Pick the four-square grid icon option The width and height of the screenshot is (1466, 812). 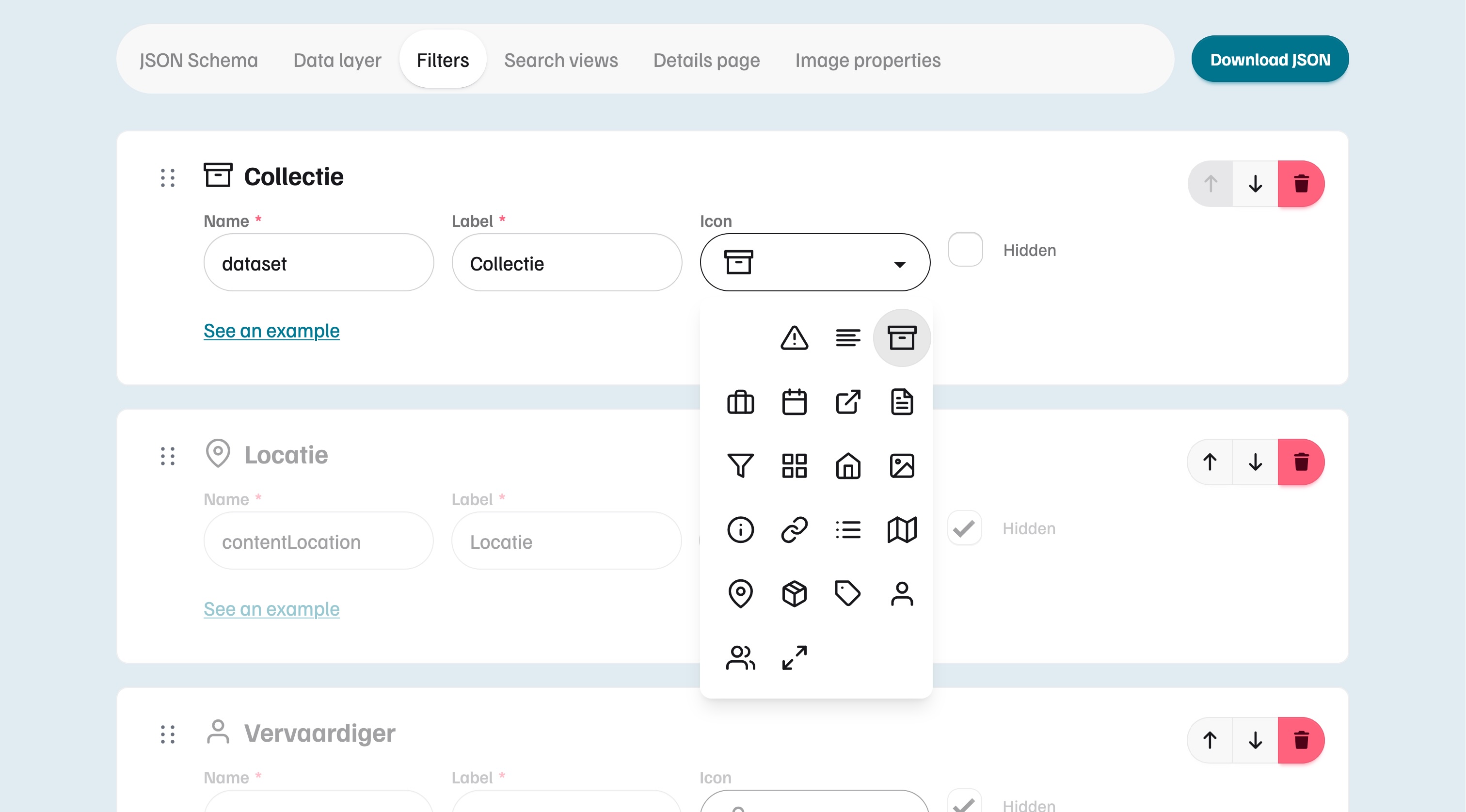(x=794, y=466)
